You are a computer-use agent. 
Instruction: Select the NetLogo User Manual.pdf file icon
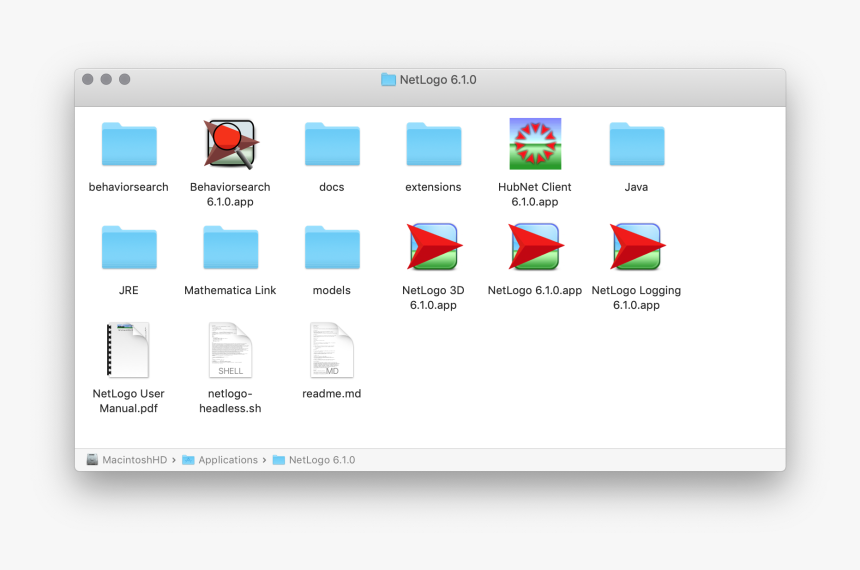(128, 350)
